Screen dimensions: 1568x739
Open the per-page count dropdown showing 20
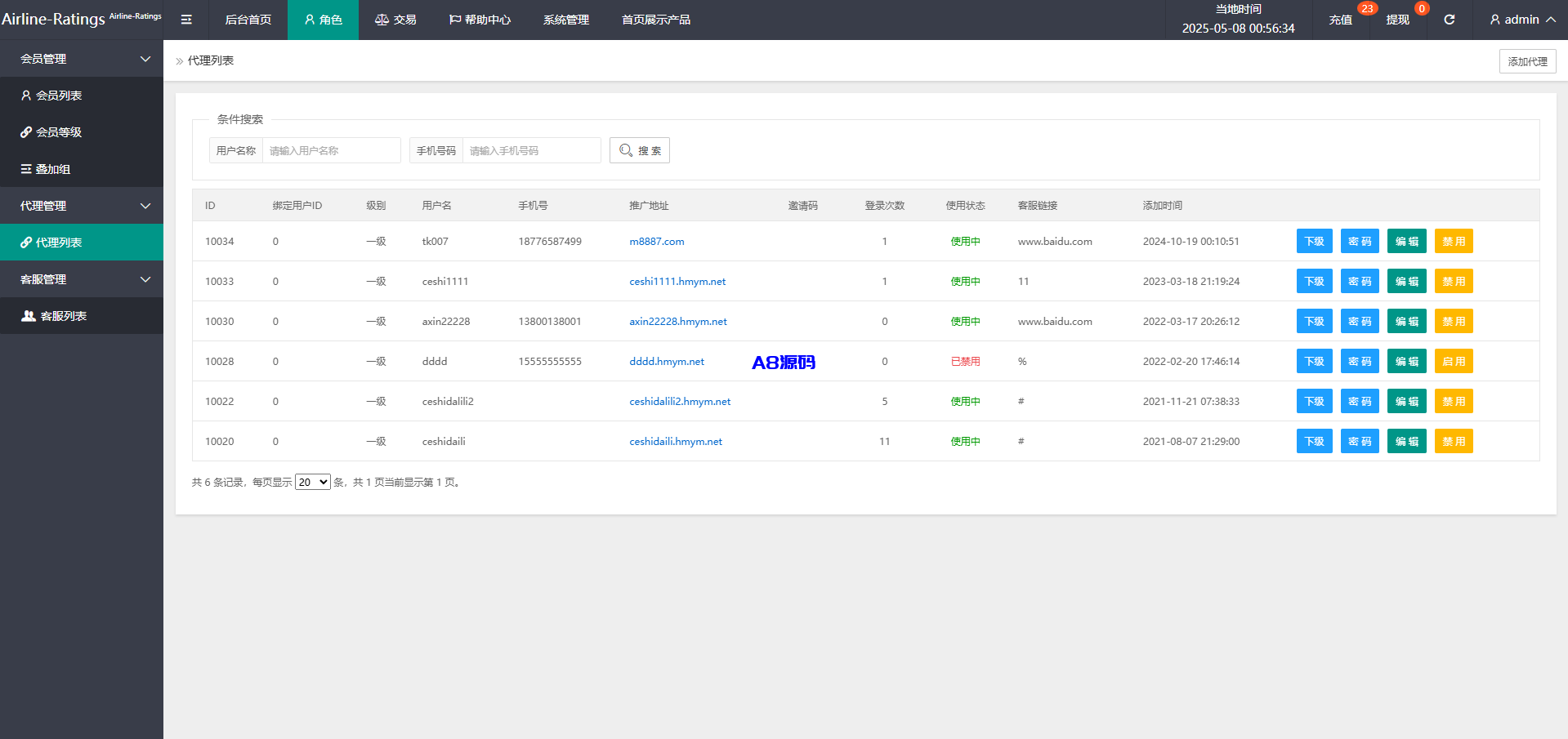313,483
